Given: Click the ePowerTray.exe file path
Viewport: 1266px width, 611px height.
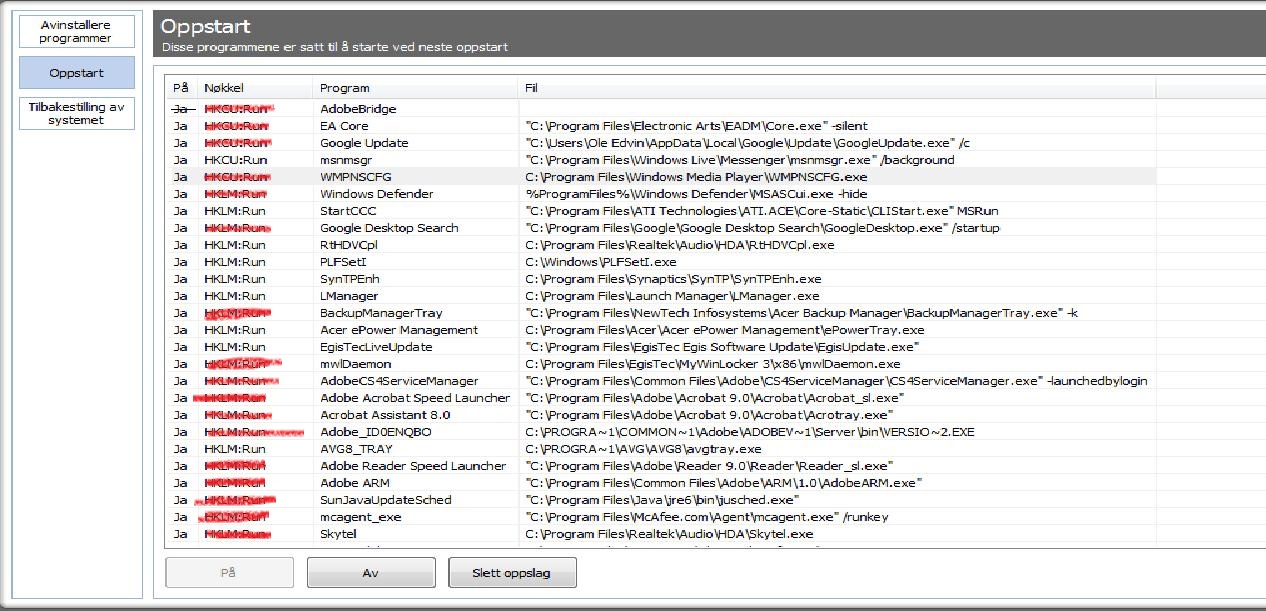Looking at the screenshot, I should pos(724,330).
